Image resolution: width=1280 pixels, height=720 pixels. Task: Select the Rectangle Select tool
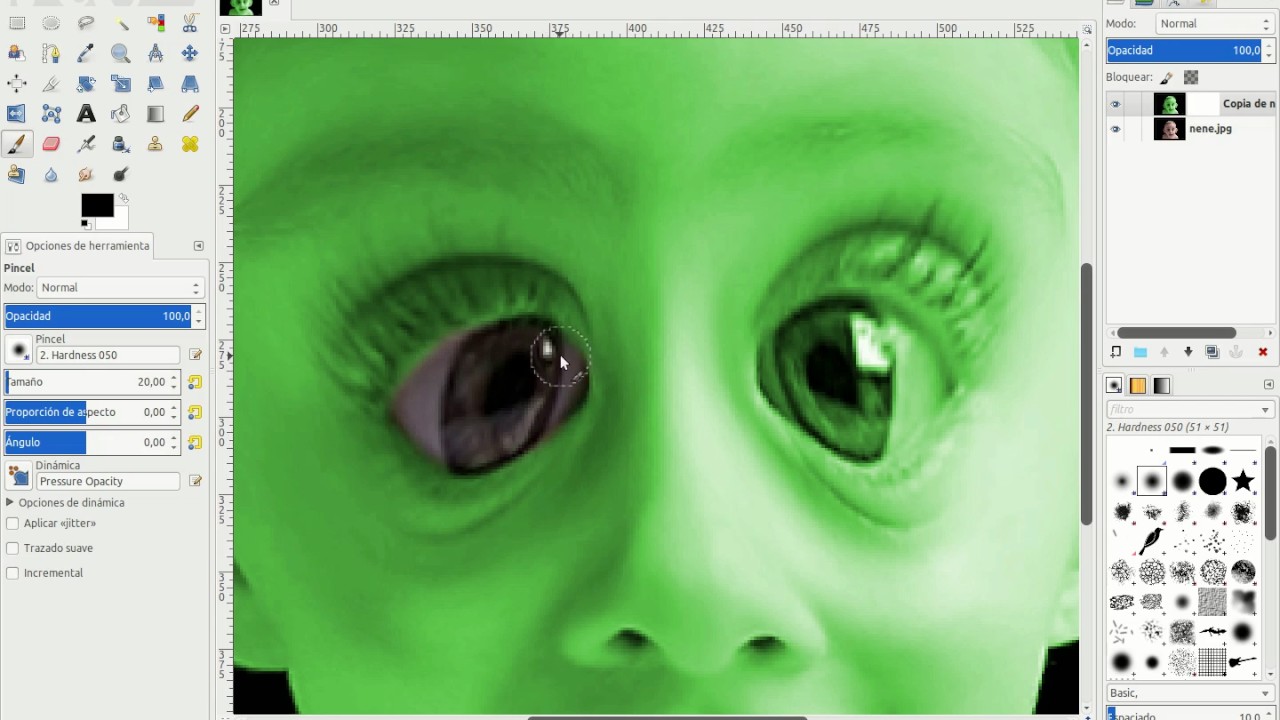[x=17, y=23]
